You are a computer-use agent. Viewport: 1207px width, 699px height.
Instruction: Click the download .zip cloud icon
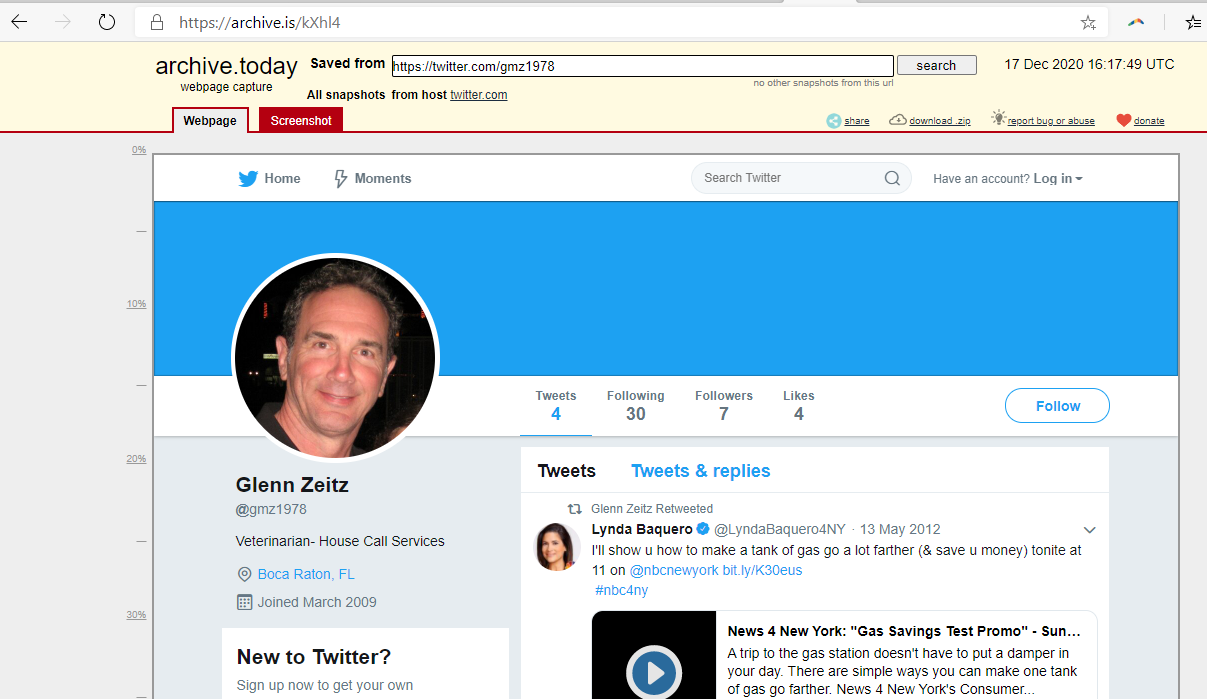[898, 120]
